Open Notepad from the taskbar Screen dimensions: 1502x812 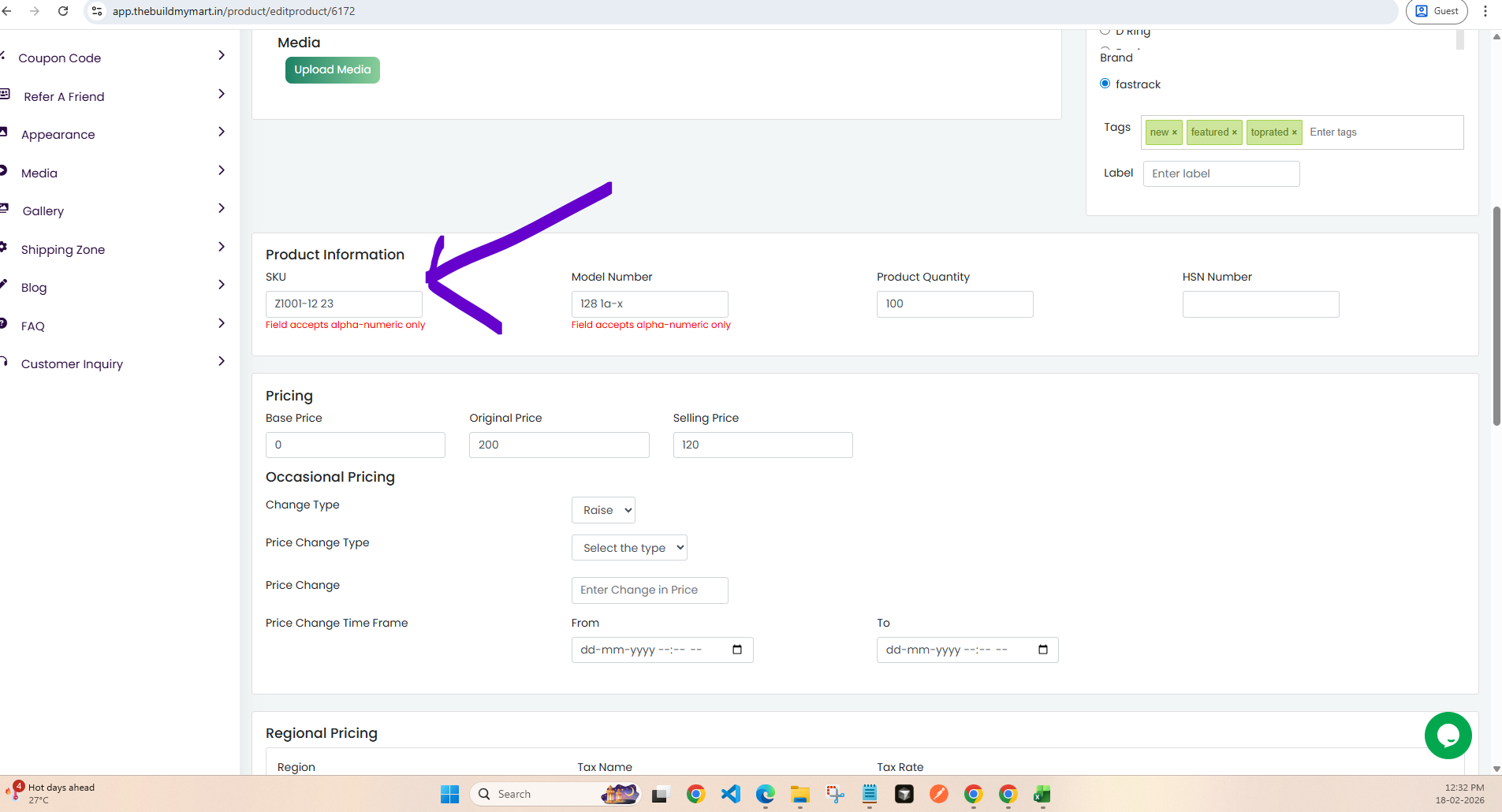(x=870, y=794)
